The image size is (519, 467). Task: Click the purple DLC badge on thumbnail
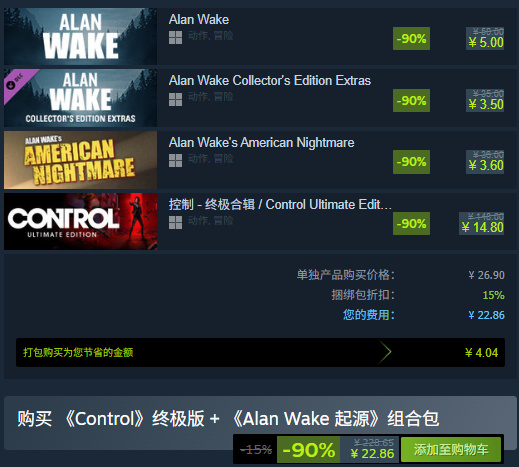(x=18, y=83)
